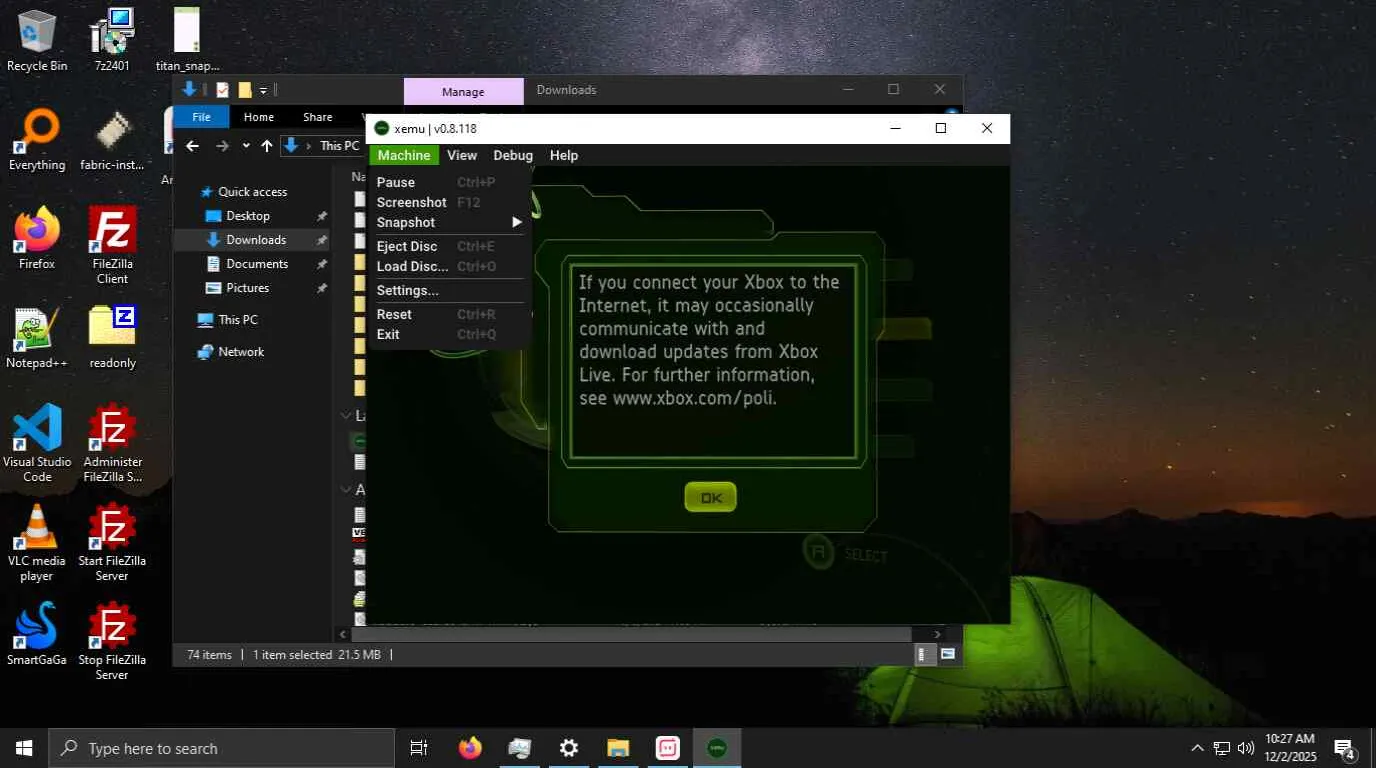Image resolution: width=1376 pixels, height=768 pixels.
Task: Click the xemu icon on the taskbar
Action: pyautogui.click(x=717, y=748)
